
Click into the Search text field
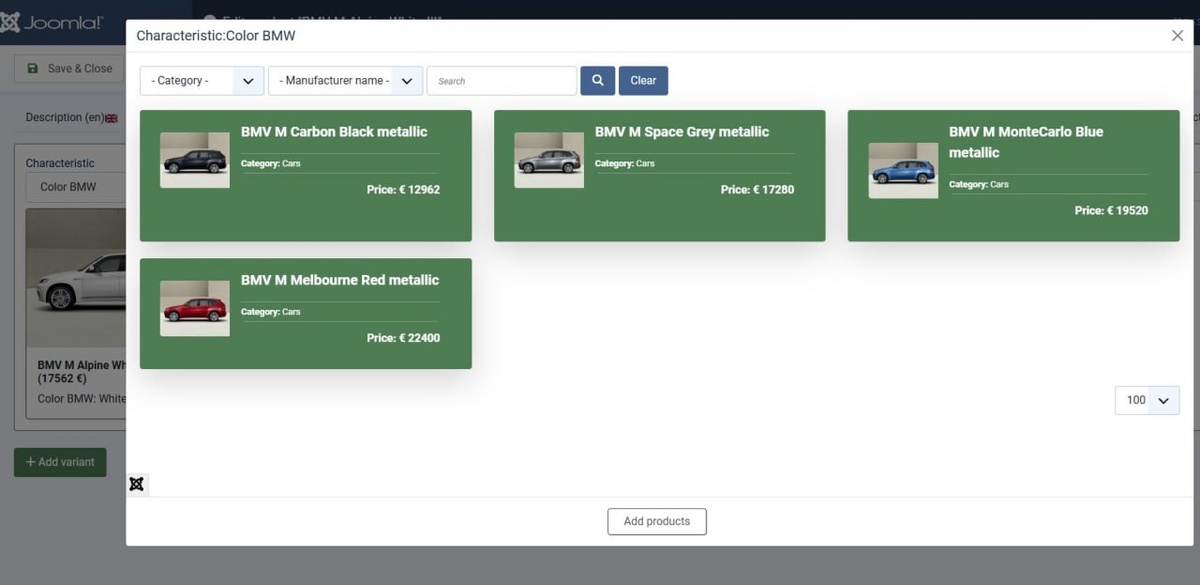tap(502, 81)
